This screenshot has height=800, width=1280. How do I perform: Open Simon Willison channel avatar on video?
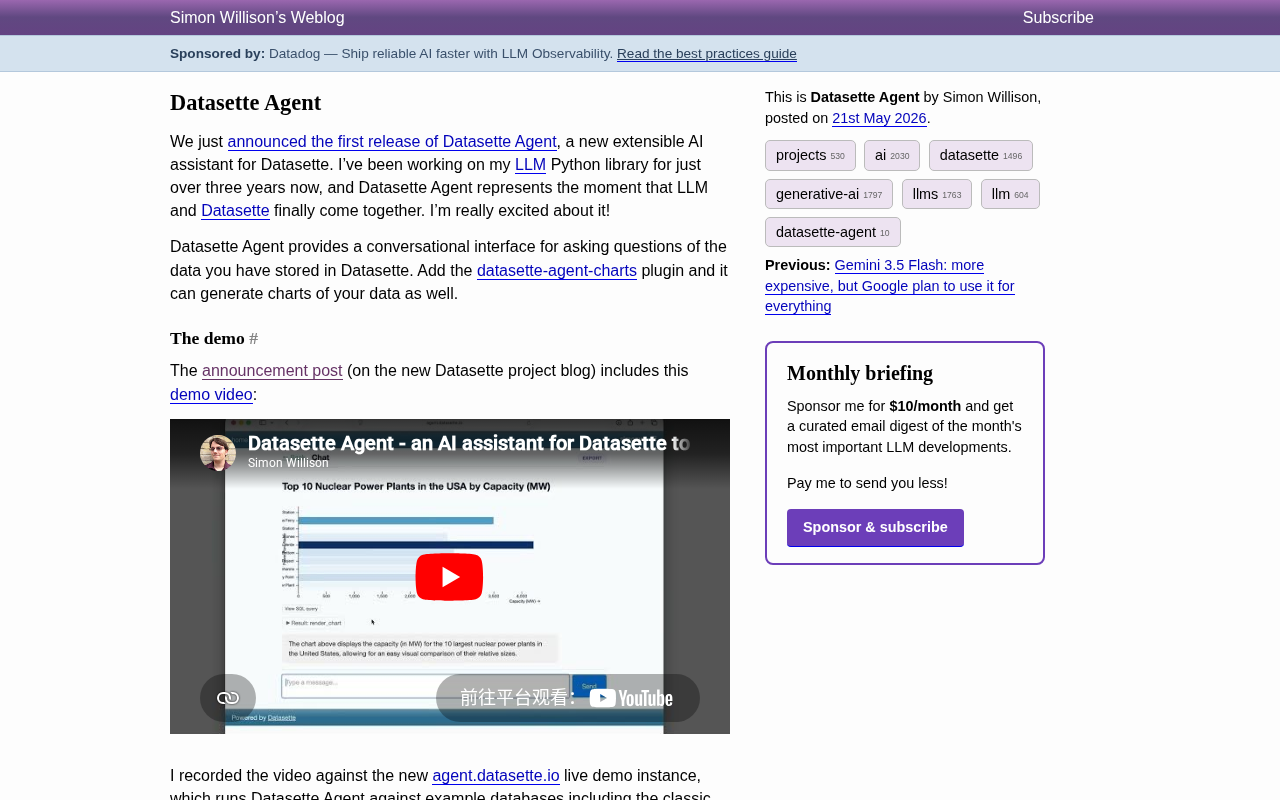click(x=218, y=453)
